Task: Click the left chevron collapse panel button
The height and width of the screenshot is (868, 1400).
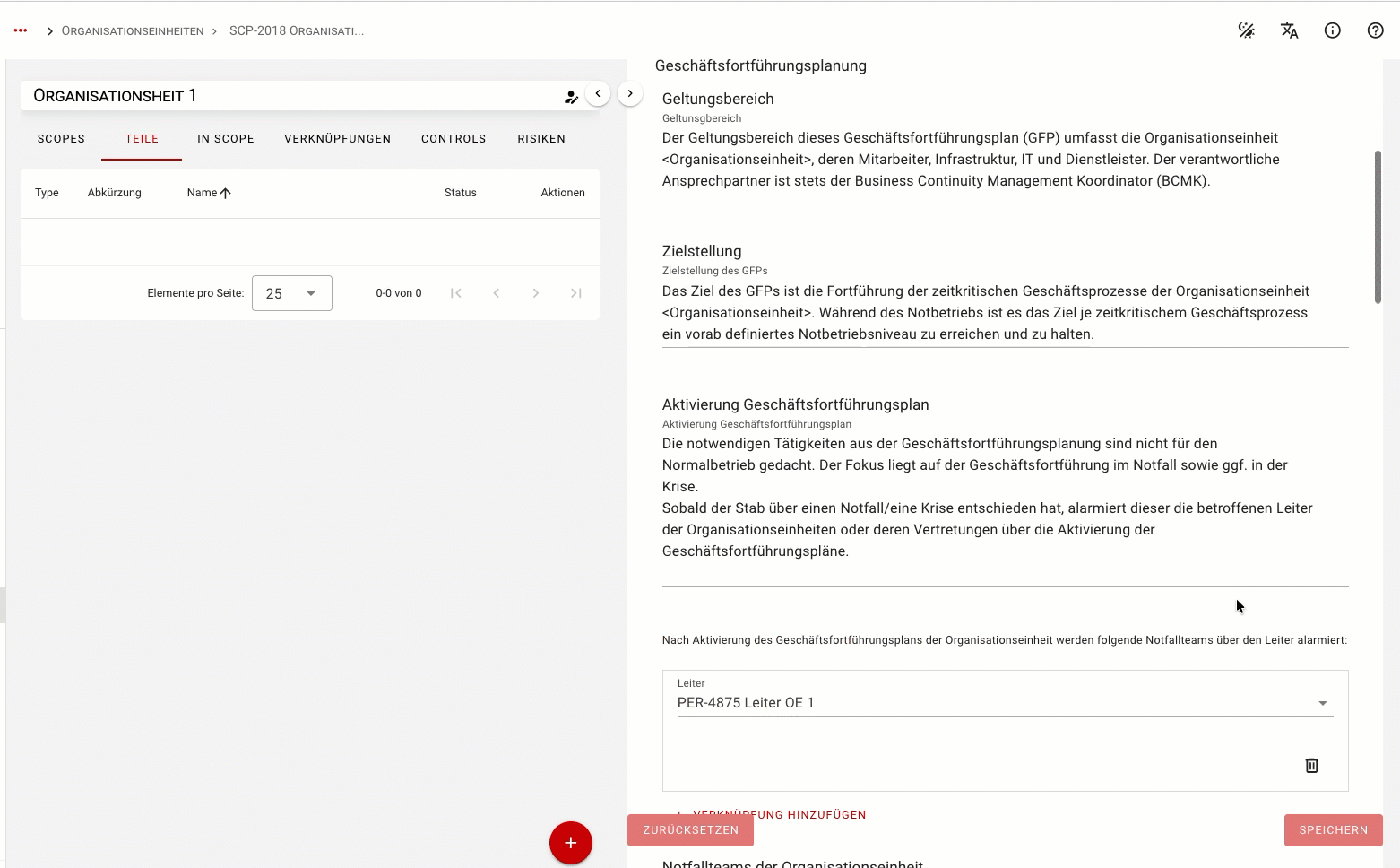Action: point(598,93)
